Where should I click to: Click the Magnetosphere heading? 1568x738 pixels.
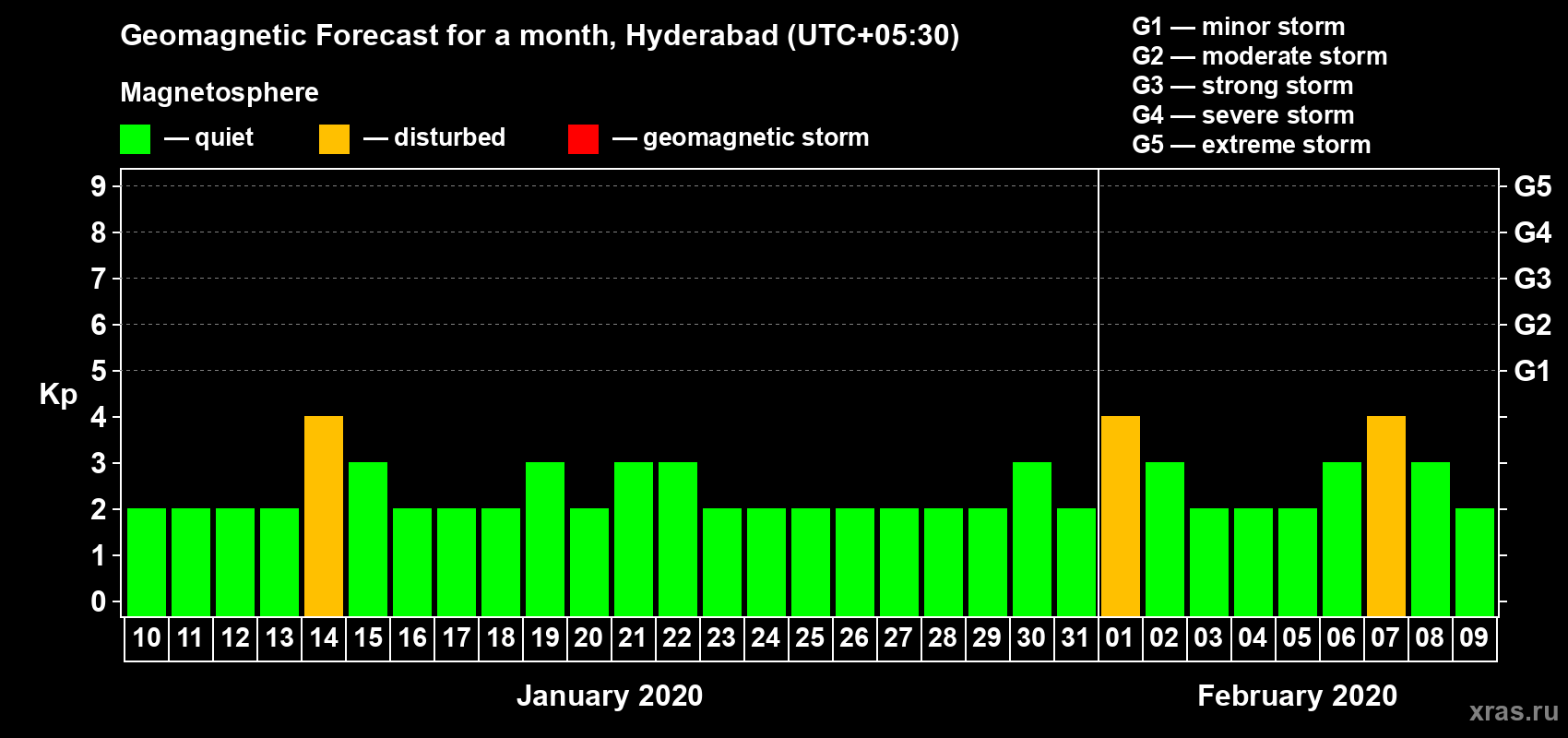tap(220, 92)
